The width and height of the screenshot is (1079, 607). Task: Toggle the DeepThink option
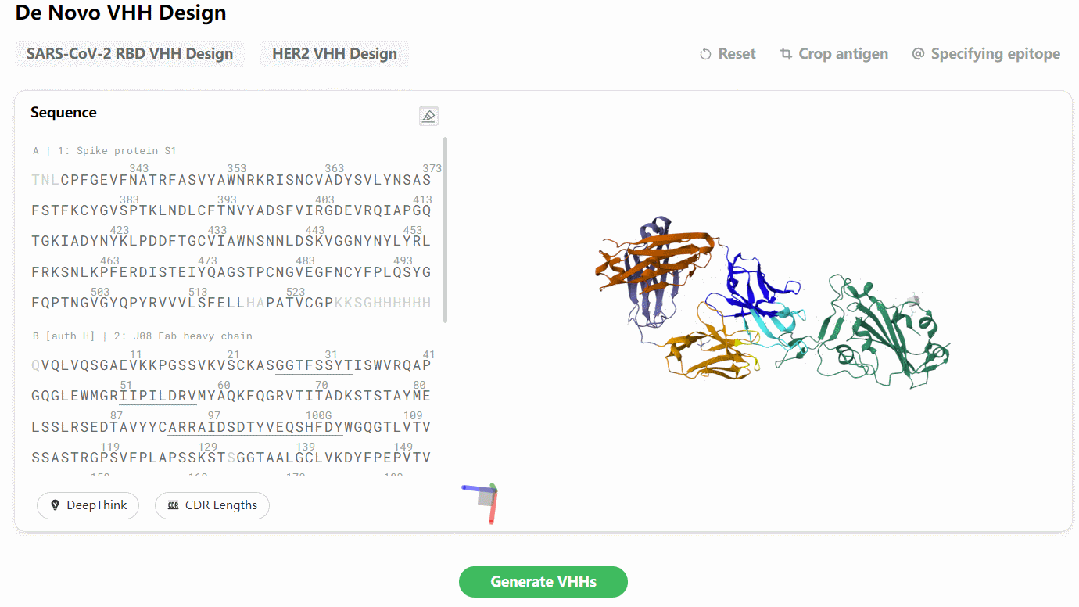pos(88,505)
